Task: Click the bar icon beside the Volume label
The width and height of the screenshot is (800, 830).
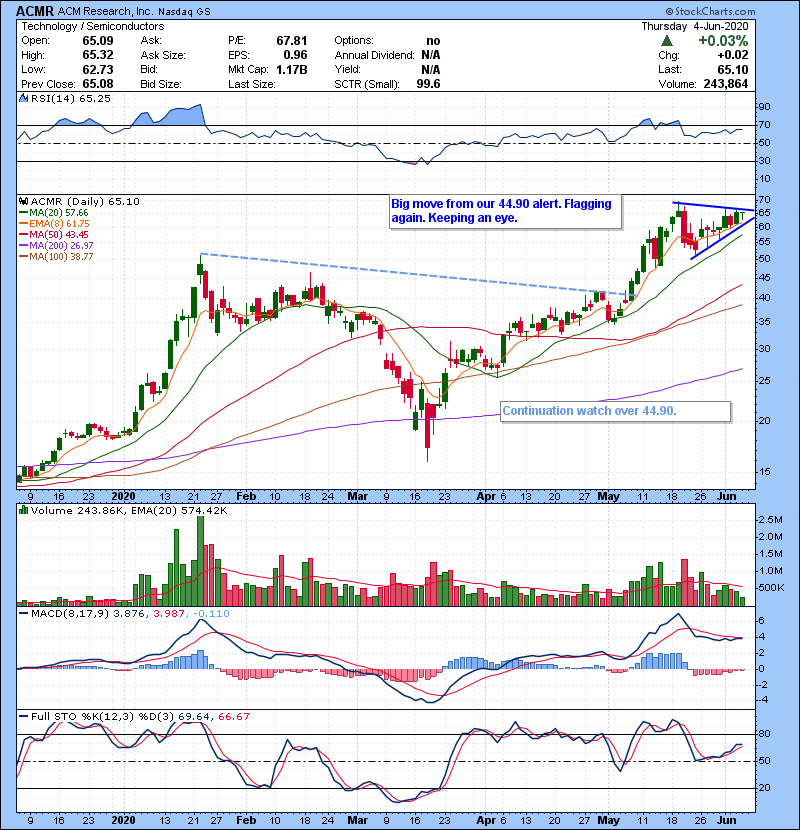Action: (x=23, y=510)
